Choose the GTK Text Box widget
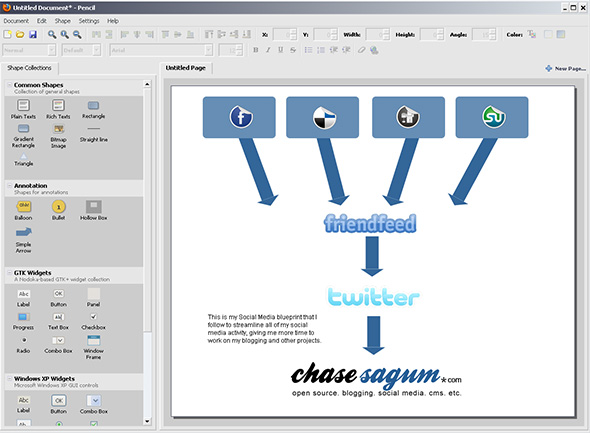Image resolution: width=590 pixels, height=433 pixels. (x=58, y=322)
